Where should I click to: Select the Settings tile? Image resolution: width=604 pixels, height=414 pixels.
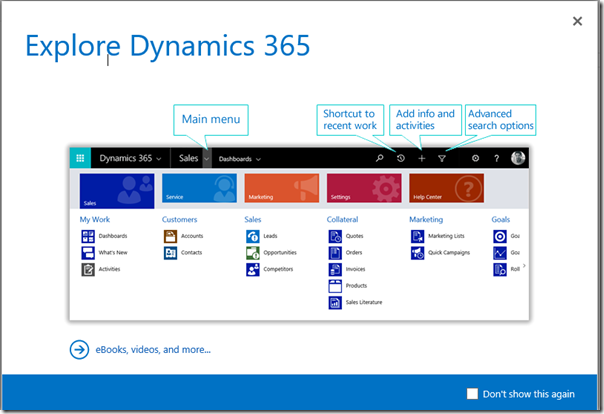point(364,188)
